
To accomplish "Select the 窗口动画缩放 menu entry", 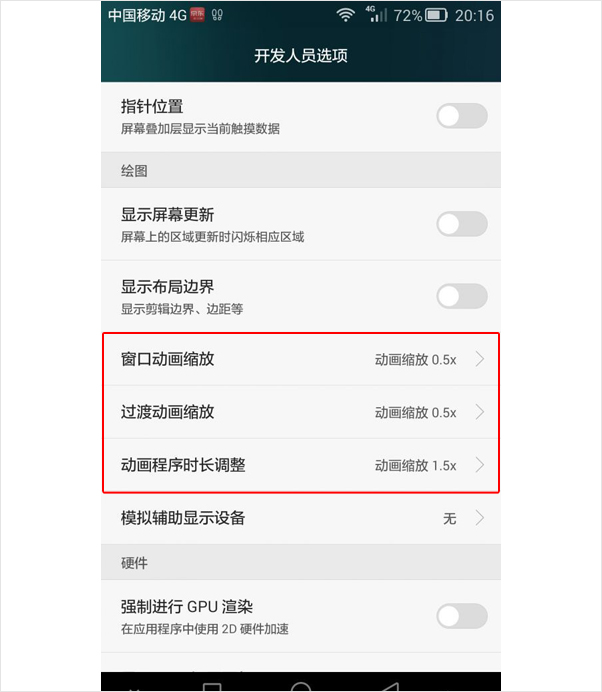I will tap(301, 359).
